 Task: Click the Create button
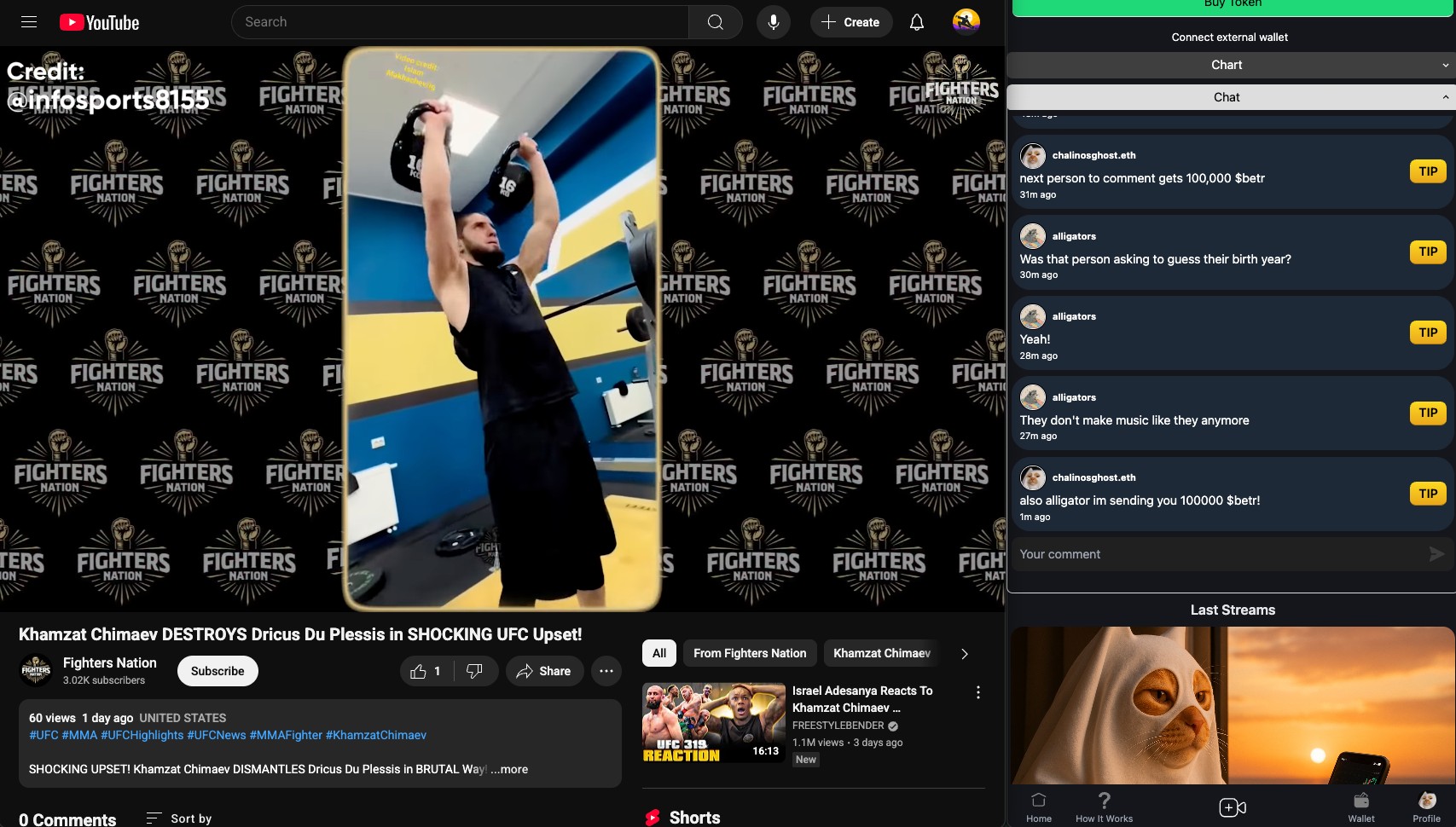click(850, 22)
